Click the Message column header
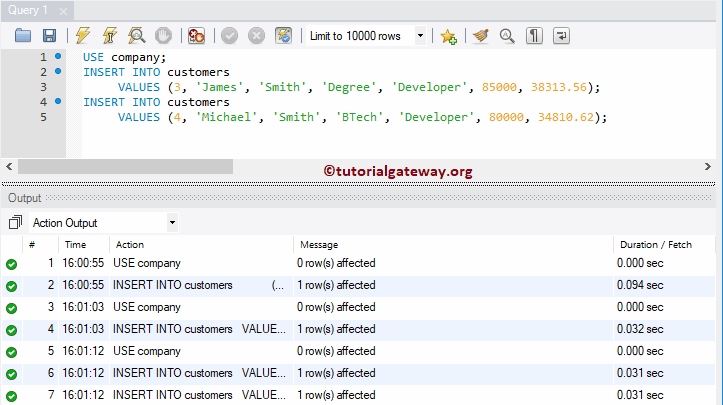The width and height of the screenshot is (723, 405). [x=317, y=244]
